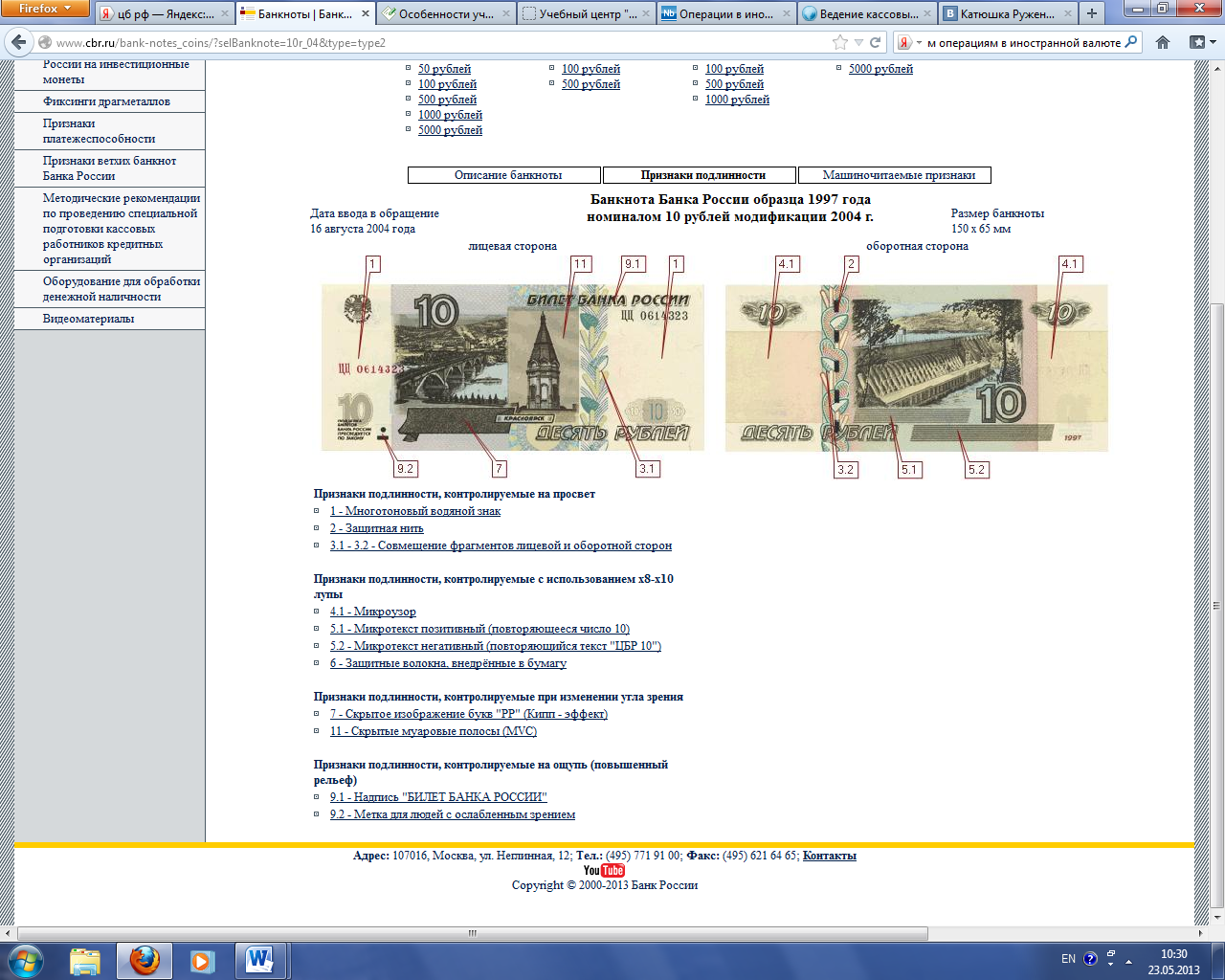Open the Firefox application menu button
Screen dimensions: 1225x980
pyautogui.click(x=45, y=9)
